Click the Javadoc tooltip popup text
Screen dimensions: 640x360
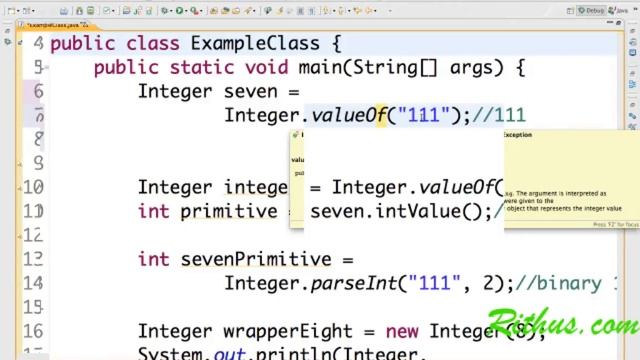(563, 201)
